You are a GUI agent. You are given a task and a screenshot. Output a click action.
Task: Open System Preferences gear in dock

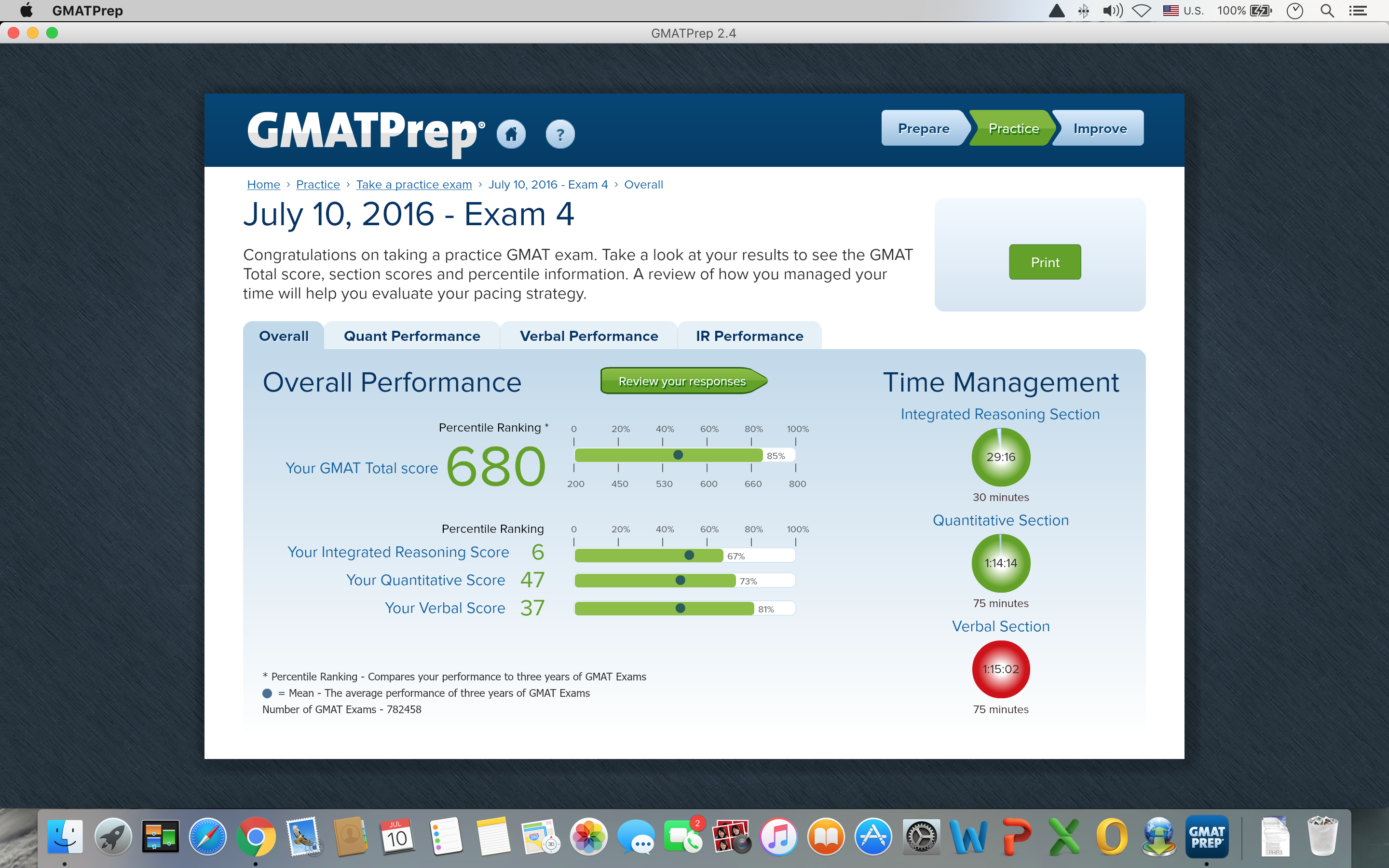coord(921,837)
